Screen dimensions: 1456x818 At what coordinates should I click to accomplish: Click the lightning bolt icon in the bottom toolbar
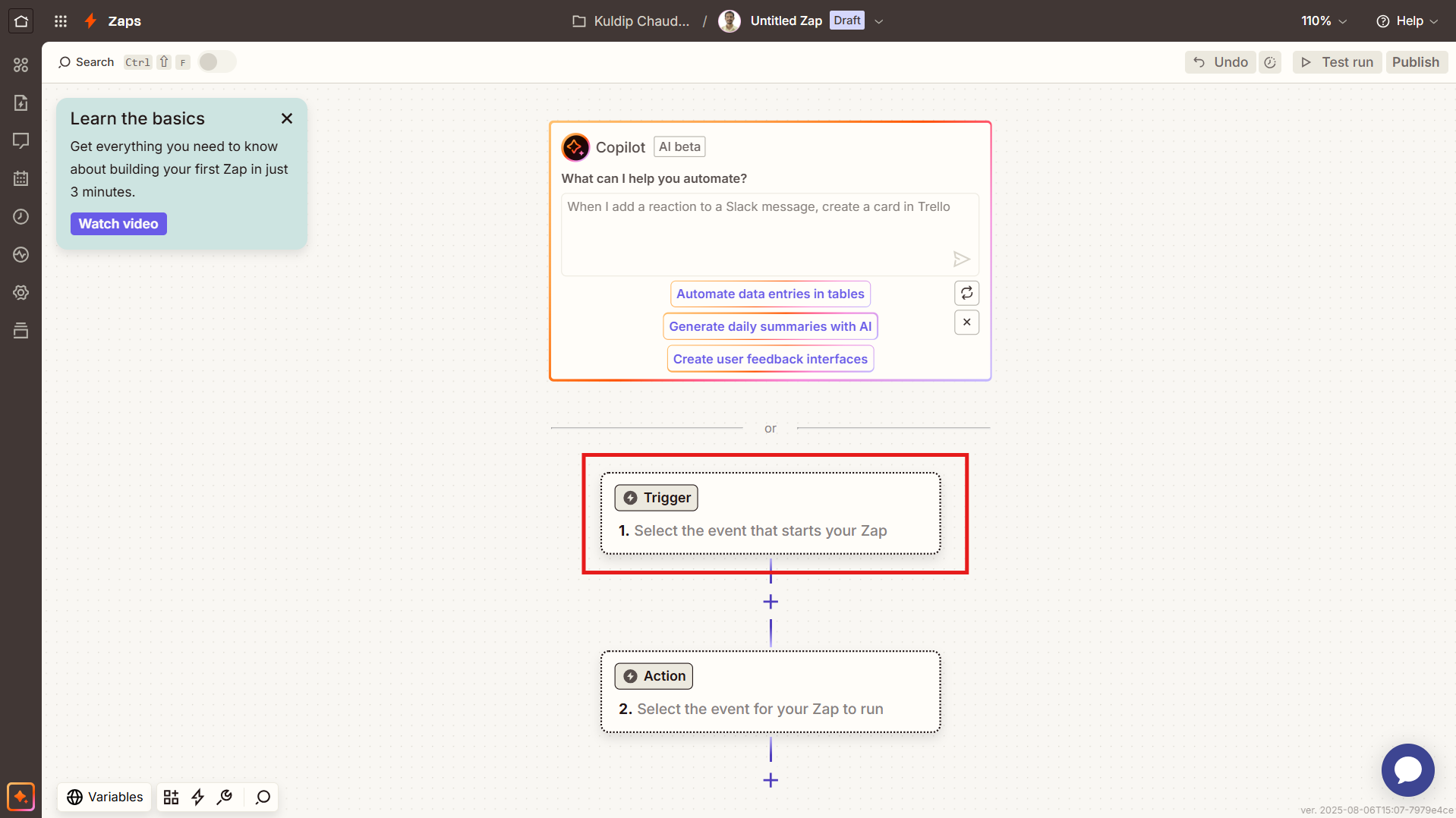[197, 797]
